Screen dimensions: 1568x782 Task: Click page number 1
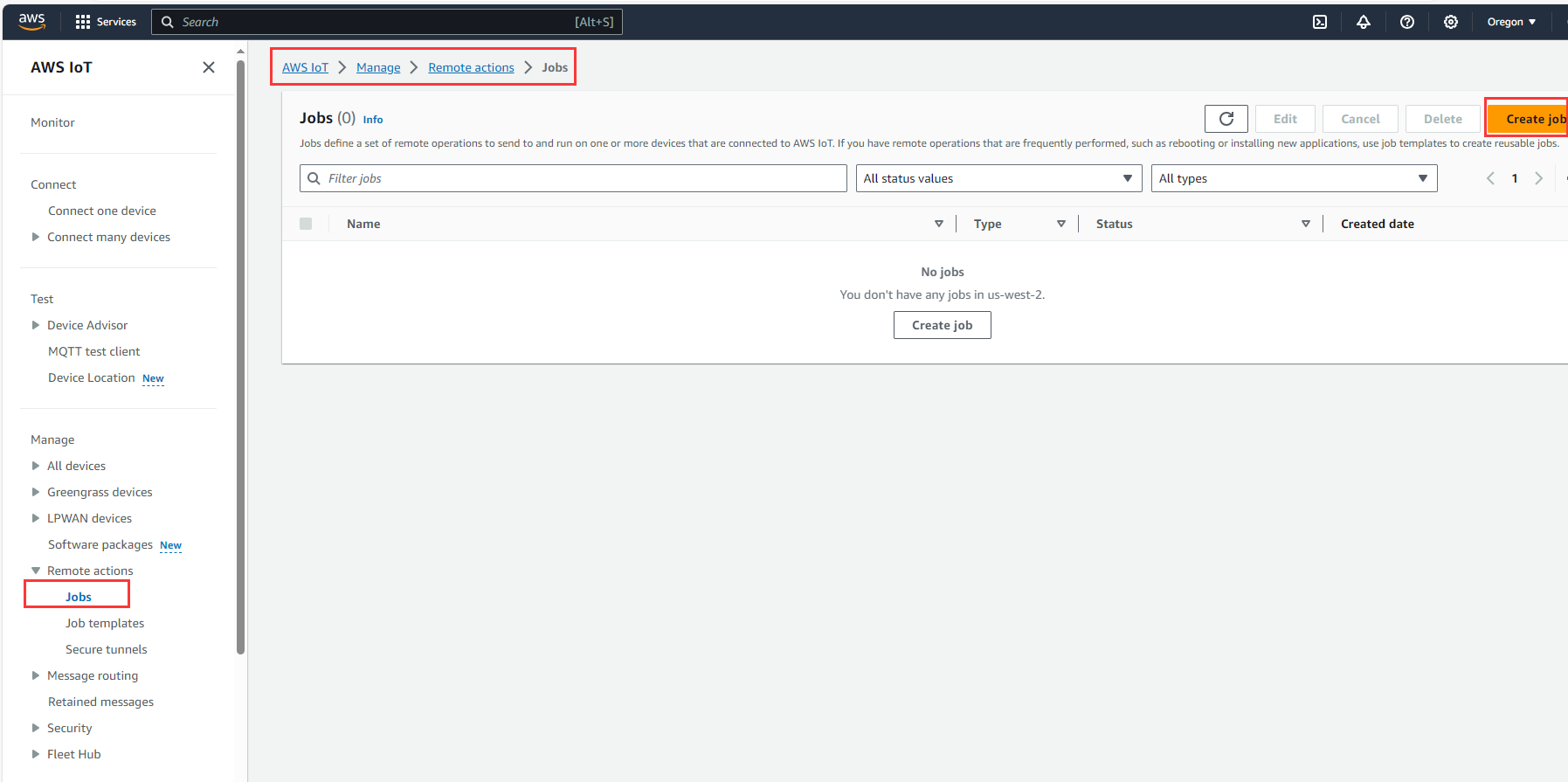tap(1515, 178)
